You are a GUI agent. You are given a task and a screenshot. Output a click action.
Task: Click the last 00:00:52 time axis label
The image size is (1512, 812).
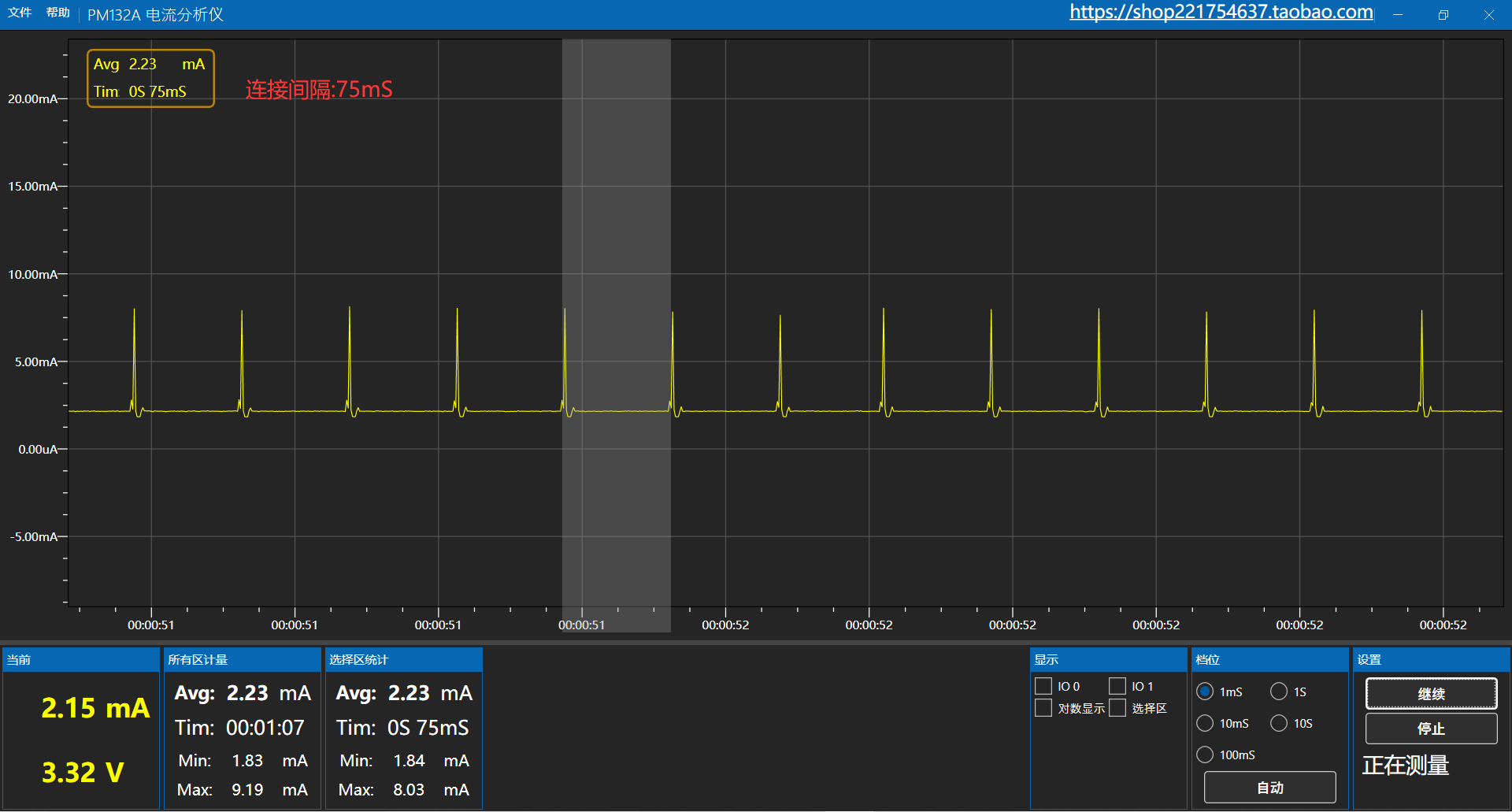coord(1443,625)
